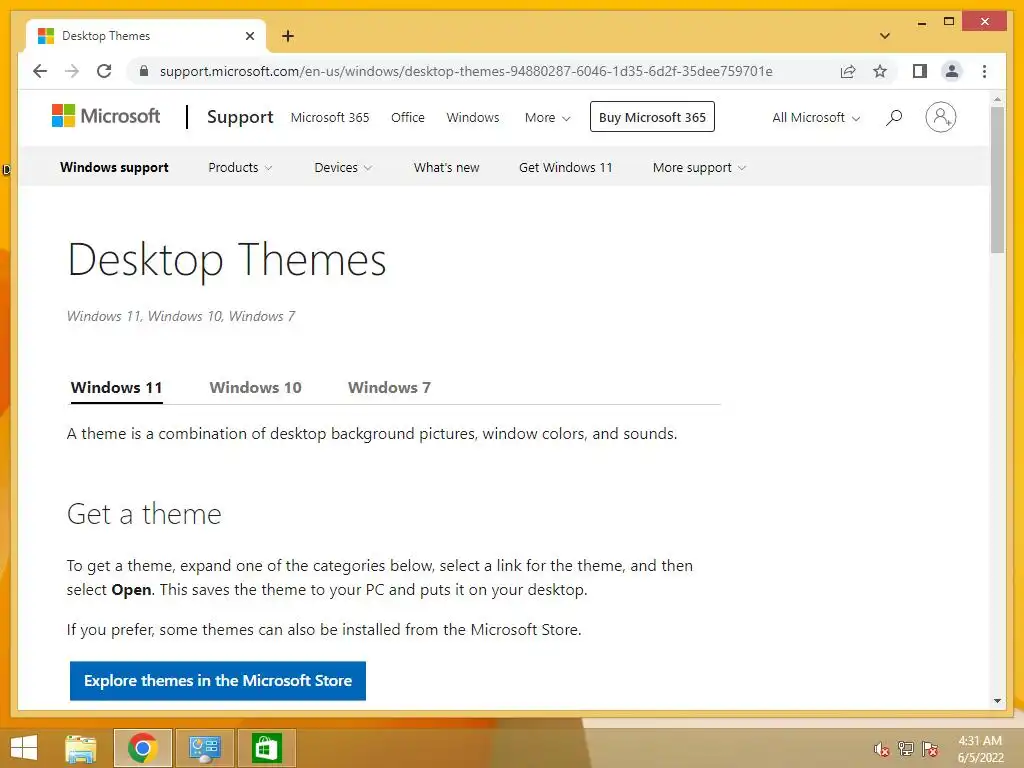Open the Support home link
This screenshot has height=768, width=1024.
[240, 117]
